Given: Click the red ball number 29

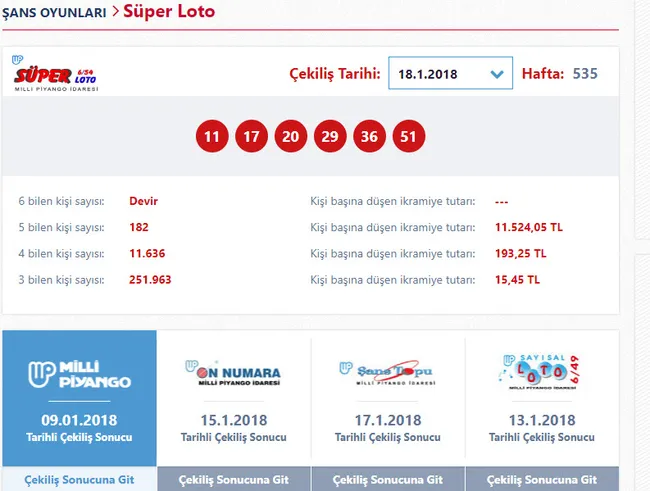Looking at the screenshot, I should coord(329,137).
